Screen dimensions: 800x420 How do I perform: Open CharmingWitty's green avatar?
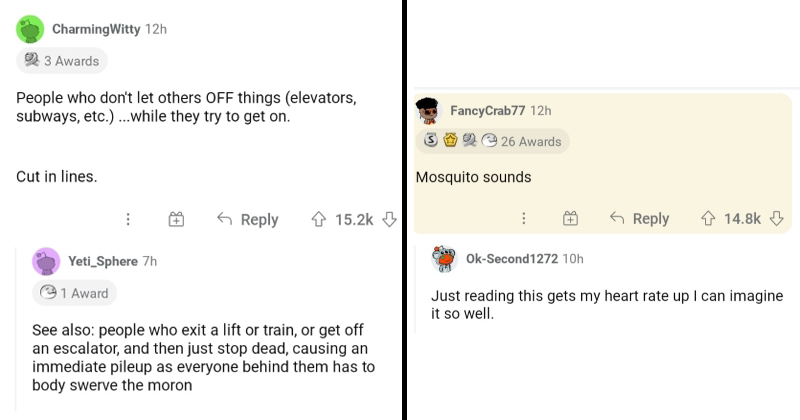coord(32,30)
